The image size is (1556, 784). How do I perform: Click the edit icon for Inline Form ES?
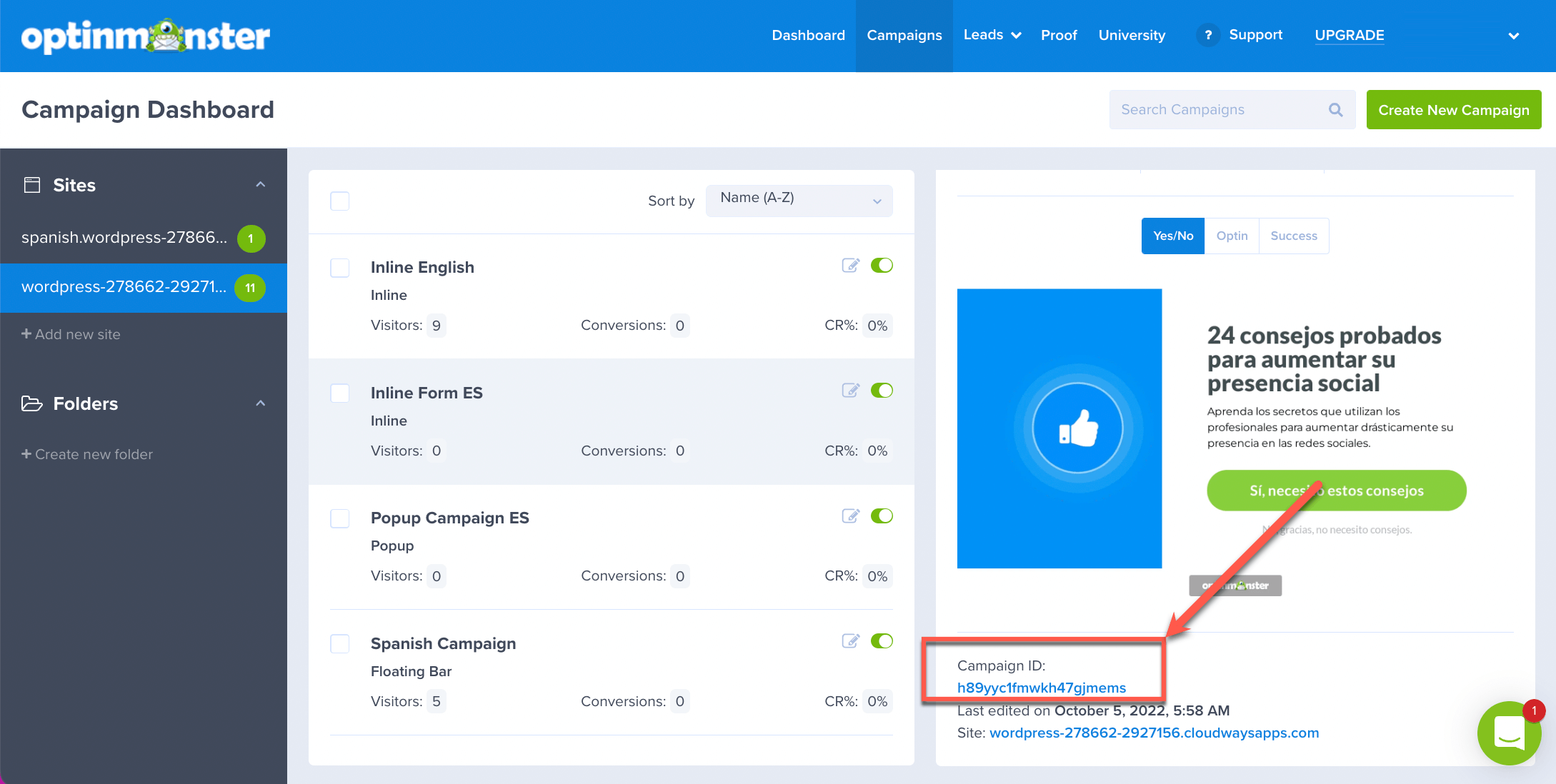[850, 391]
